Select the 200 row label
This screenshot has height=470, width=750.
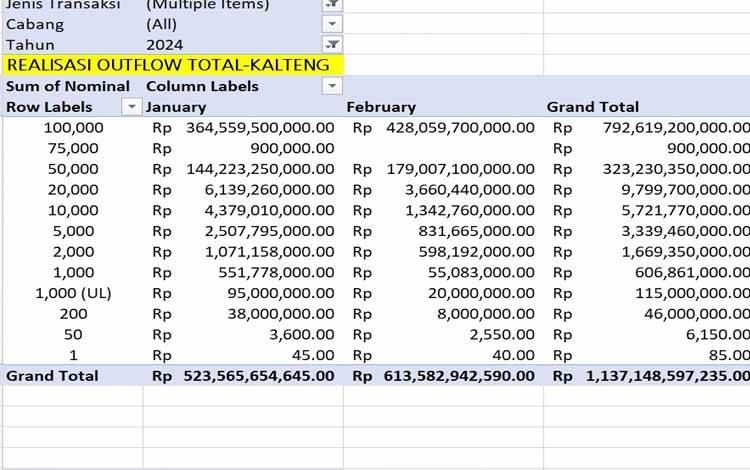[x=73, y=314]
